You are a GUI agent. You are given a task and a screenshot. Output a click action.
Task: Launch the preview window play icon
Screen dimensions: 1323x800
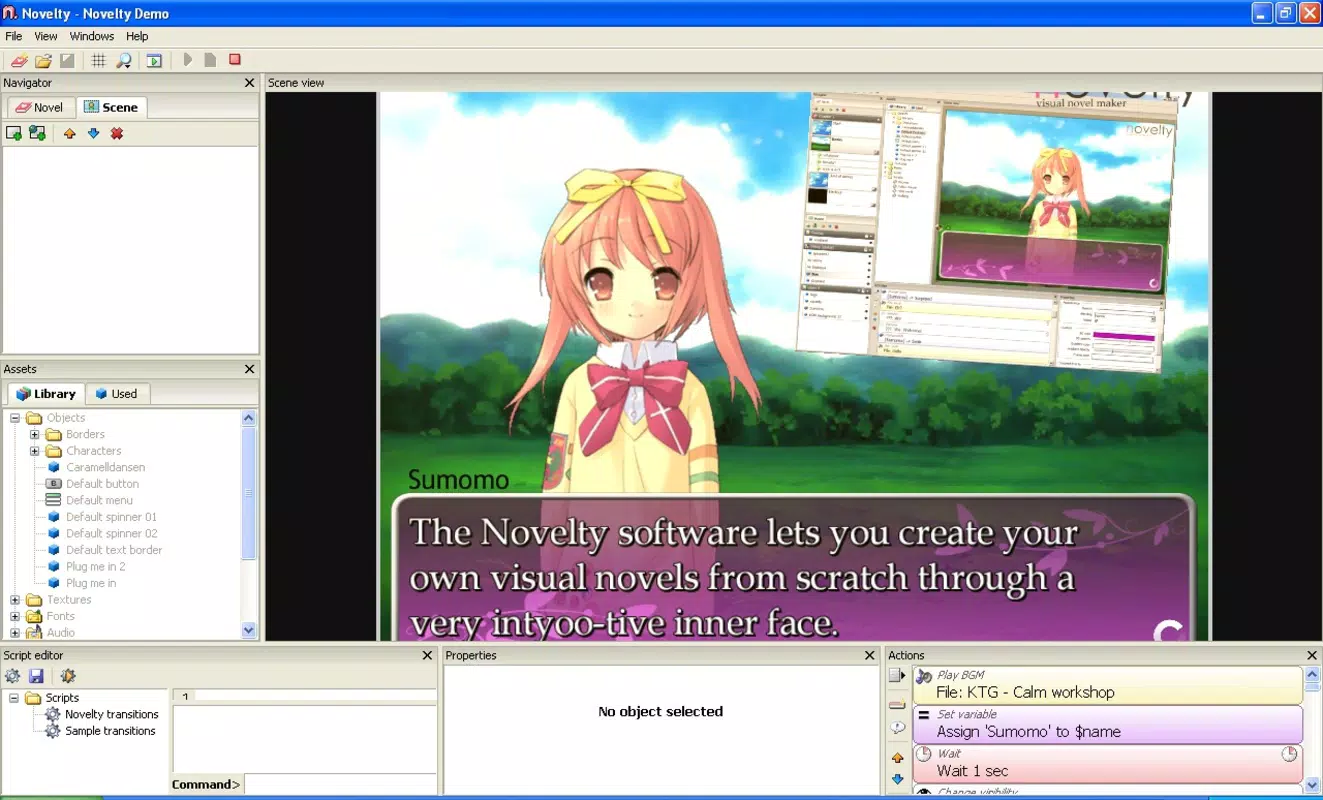pos(154,60)
